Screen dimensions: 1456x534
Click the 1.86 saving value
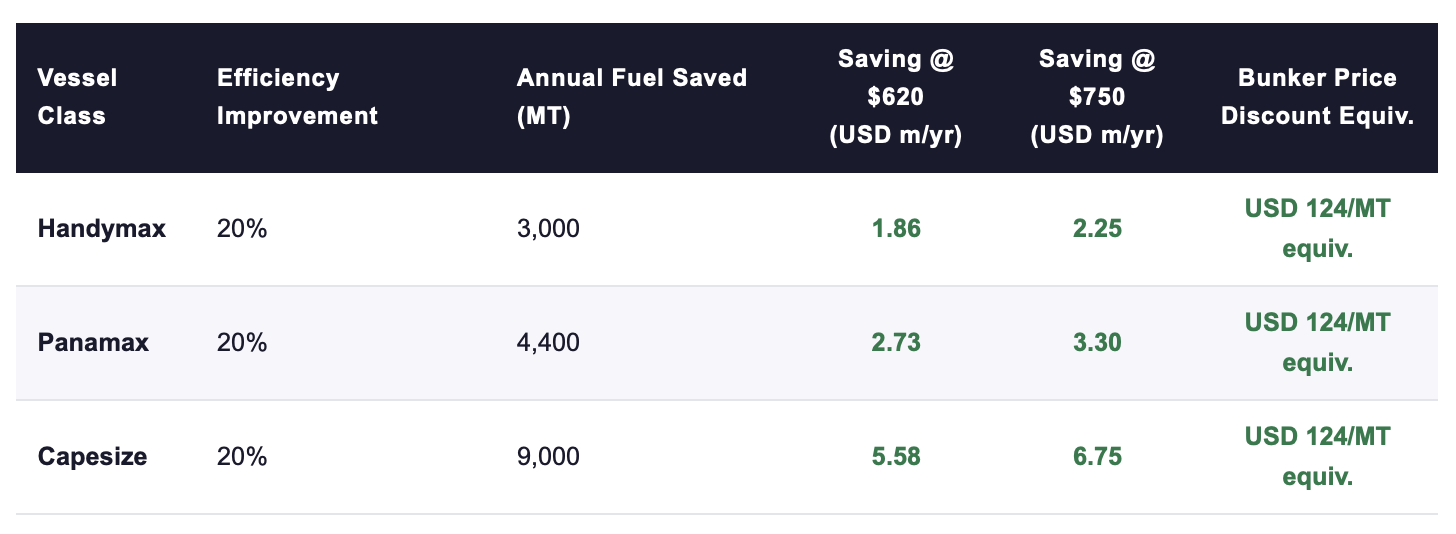click(x=895, y=229)
